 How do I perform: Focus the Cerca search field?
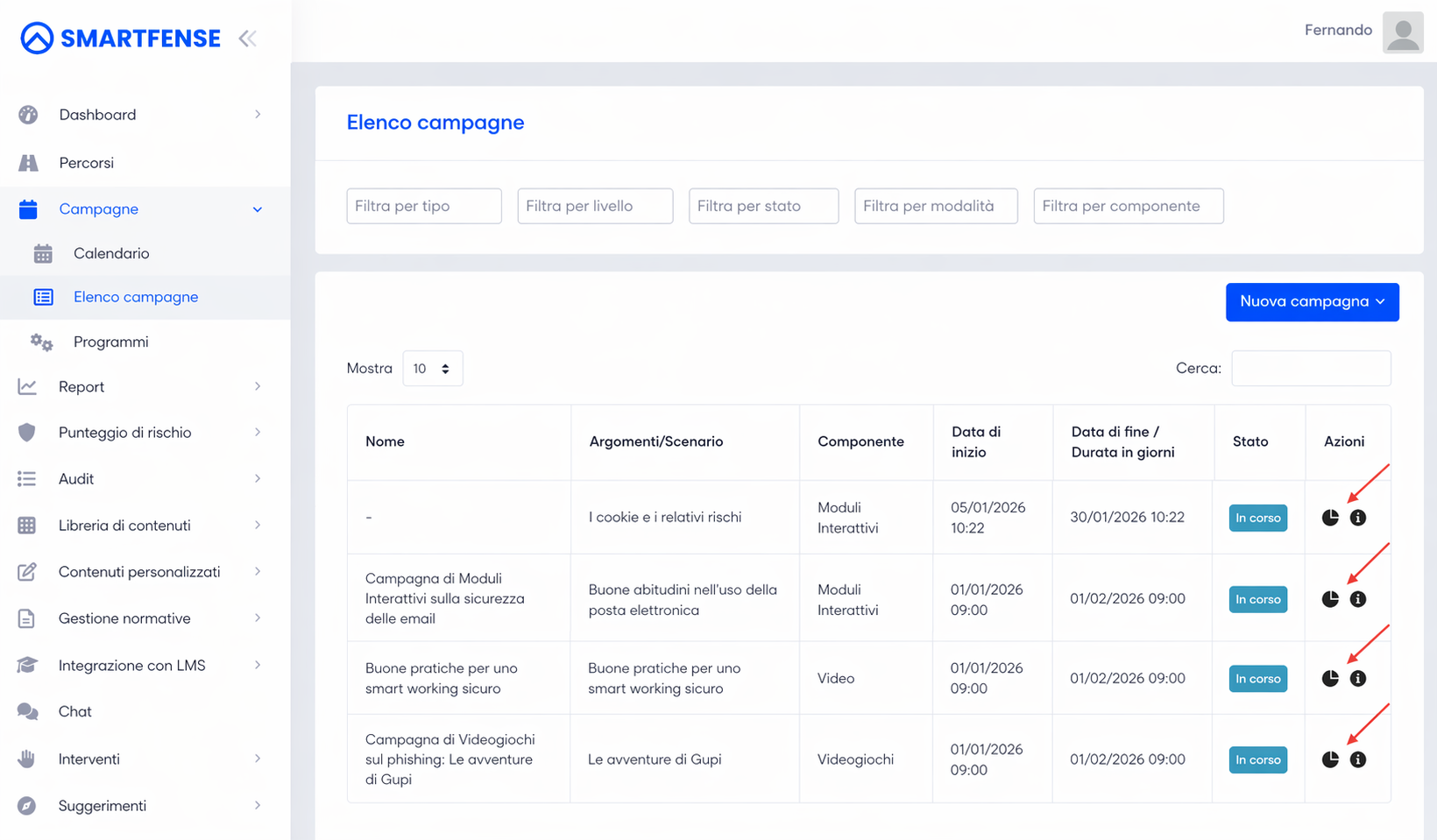[1311, 369]
